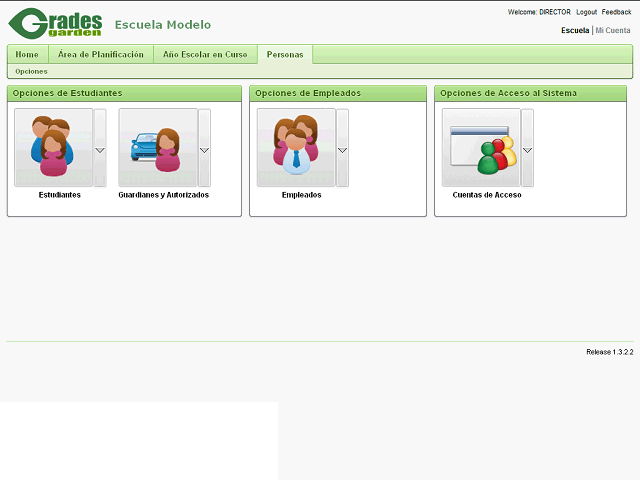
Task: Open the Feedback link
Action: click(x=616, y=12)
